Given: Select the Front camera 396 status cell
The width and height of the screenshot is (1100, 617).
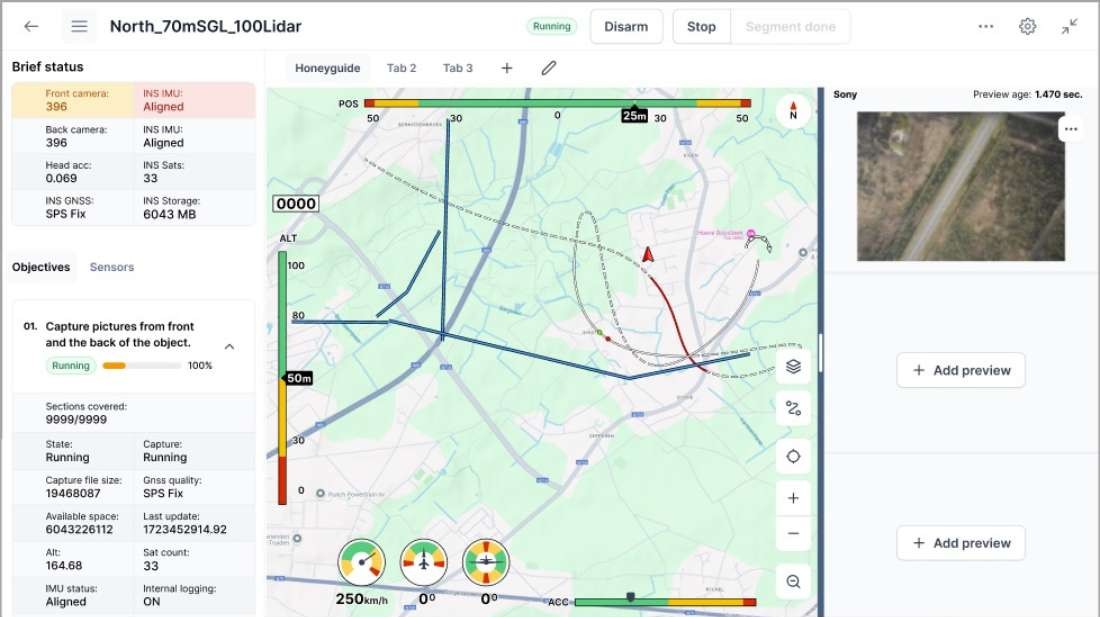Looking at the screenshot, I should [73, 100].
